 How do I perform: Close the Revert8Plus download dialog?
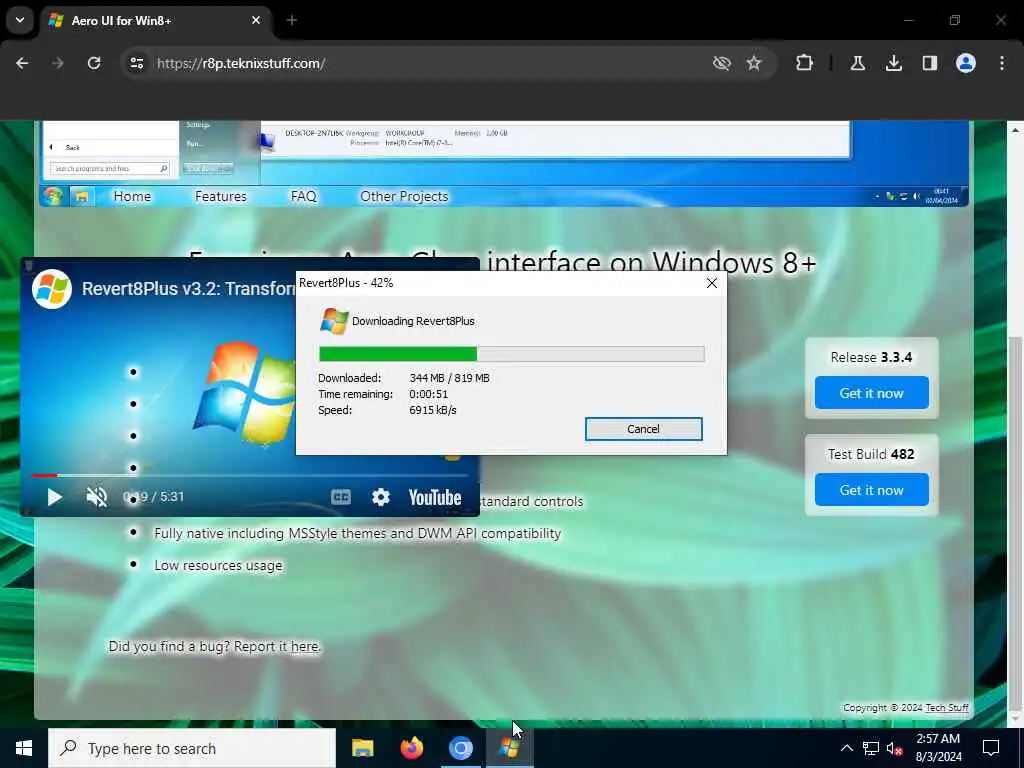point(712,283)
